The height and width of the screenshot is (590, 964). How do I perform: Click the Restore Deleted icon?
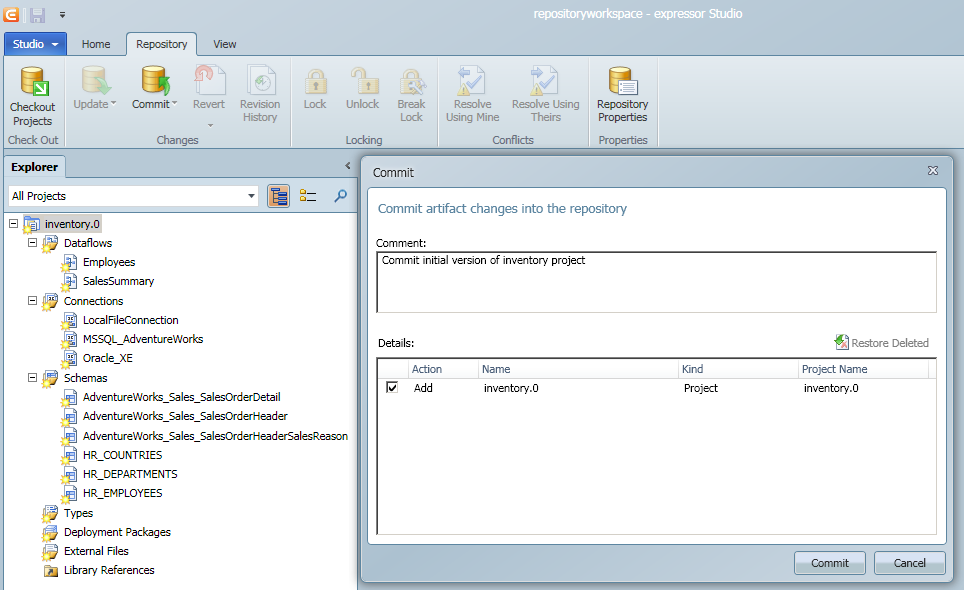pyautogui.click(x=841, y=342)
